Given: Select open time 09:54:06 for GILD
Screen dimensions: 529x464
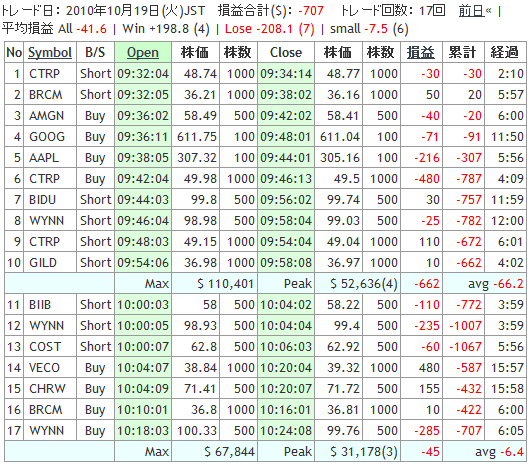Looking at the screenshot, I should coord(143,263).
